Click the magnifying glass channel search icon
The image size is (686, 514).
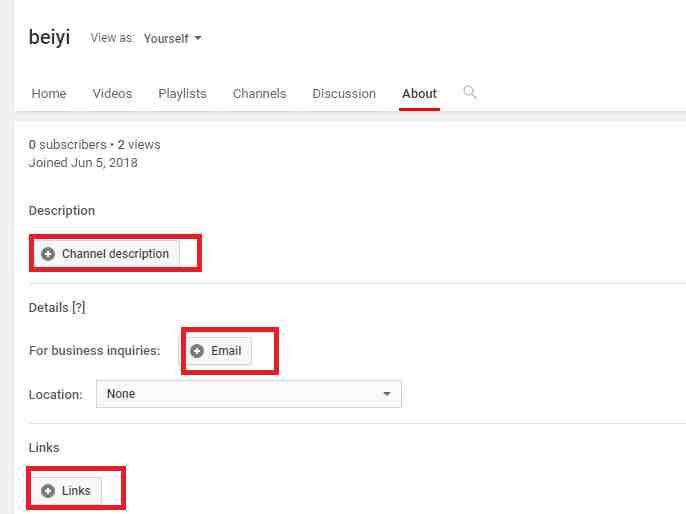click(470, 92)
